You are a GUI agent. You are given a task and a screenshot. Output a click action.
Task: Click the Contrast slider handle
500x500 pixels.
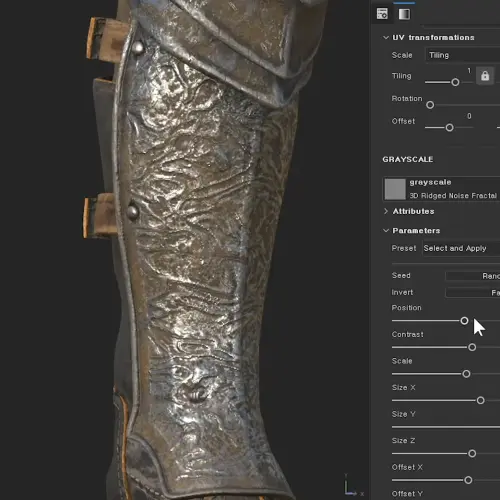[472, 347]
